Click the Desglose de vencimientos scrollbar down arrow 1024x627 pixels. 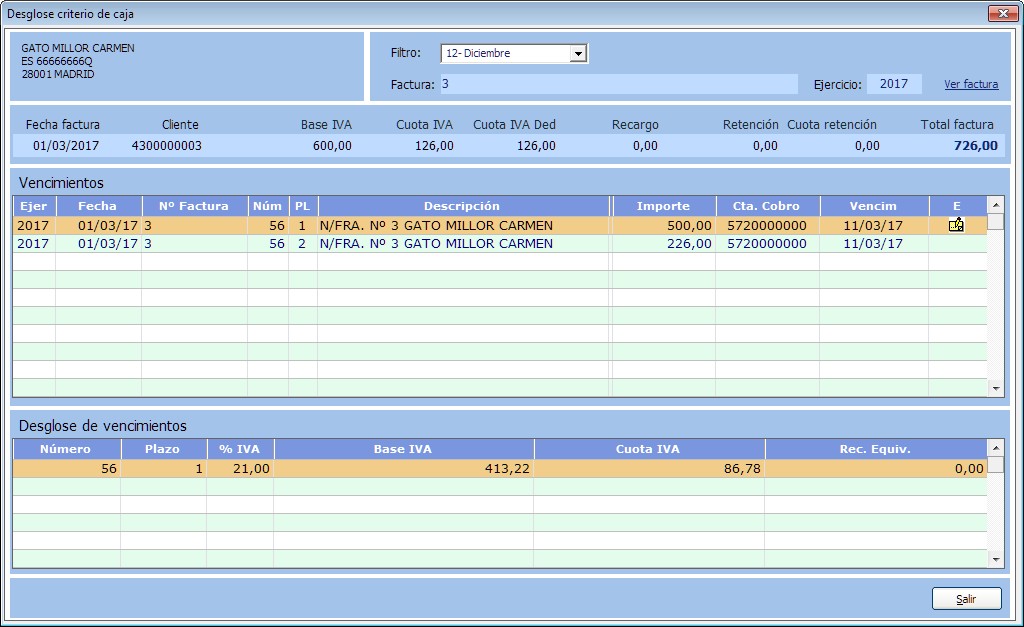[996, 560]
